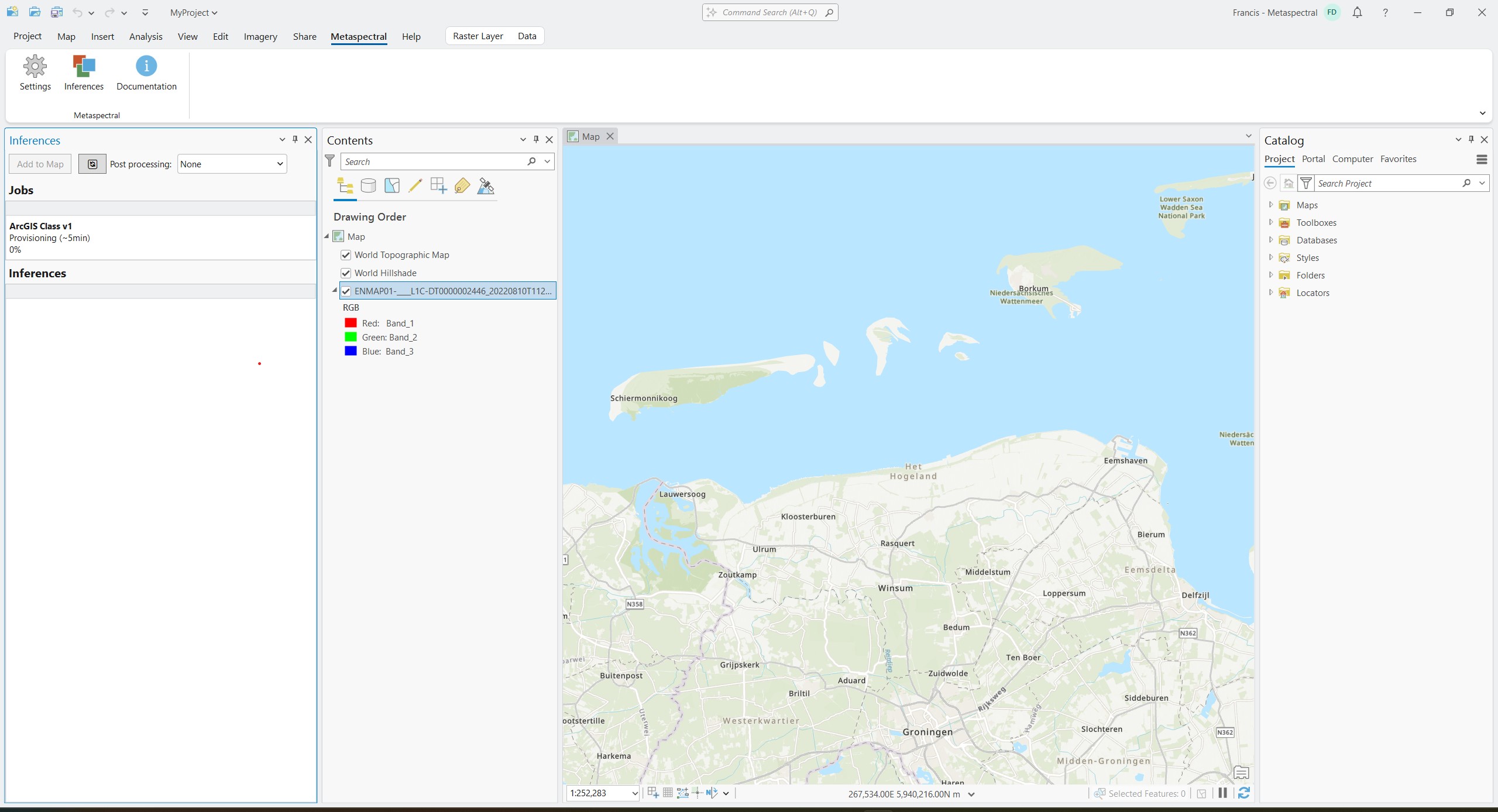Hide the ENMAP01 raster layer

(x=346, y=291)
